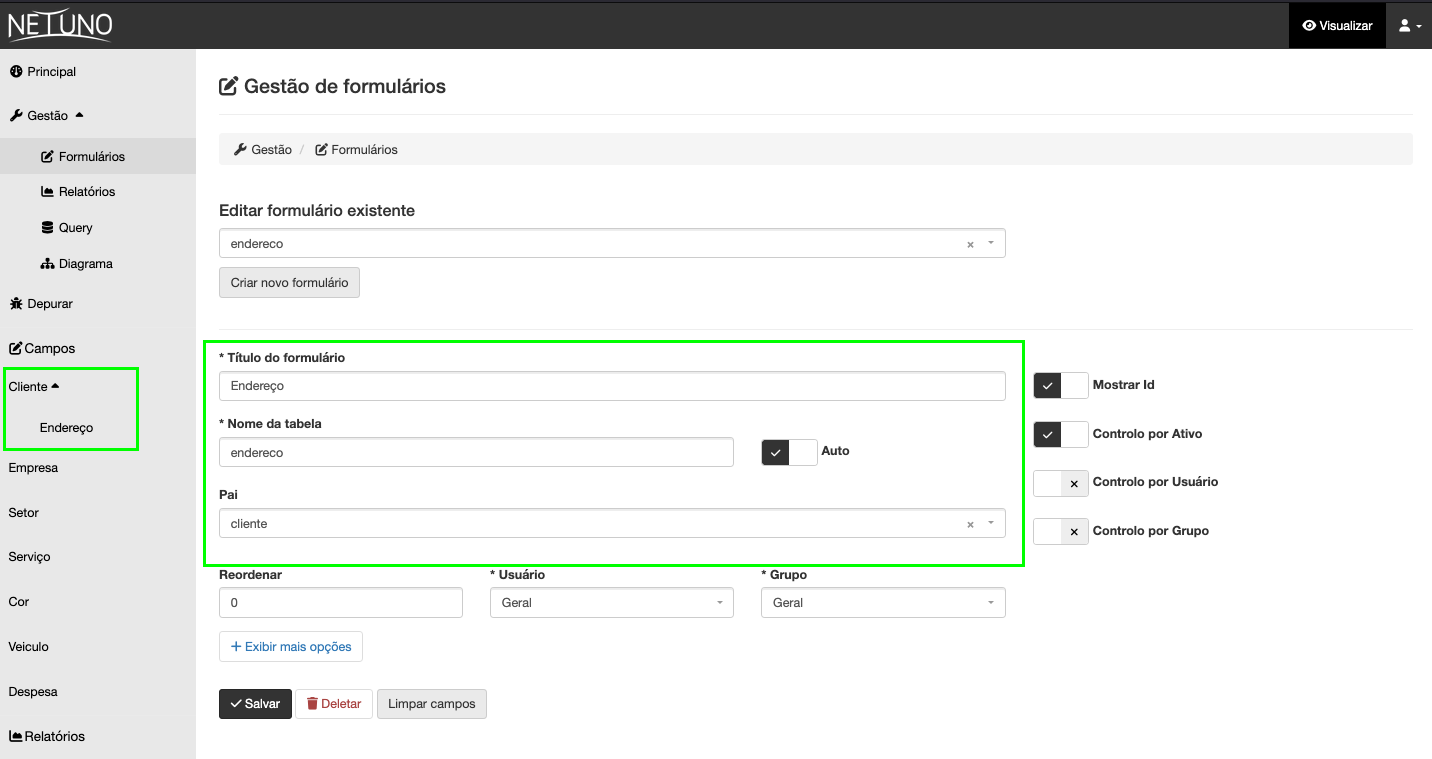The width and height of the screenshot is (1432, 759).
Task: Click the Salvar button
Action: (255, 704)
